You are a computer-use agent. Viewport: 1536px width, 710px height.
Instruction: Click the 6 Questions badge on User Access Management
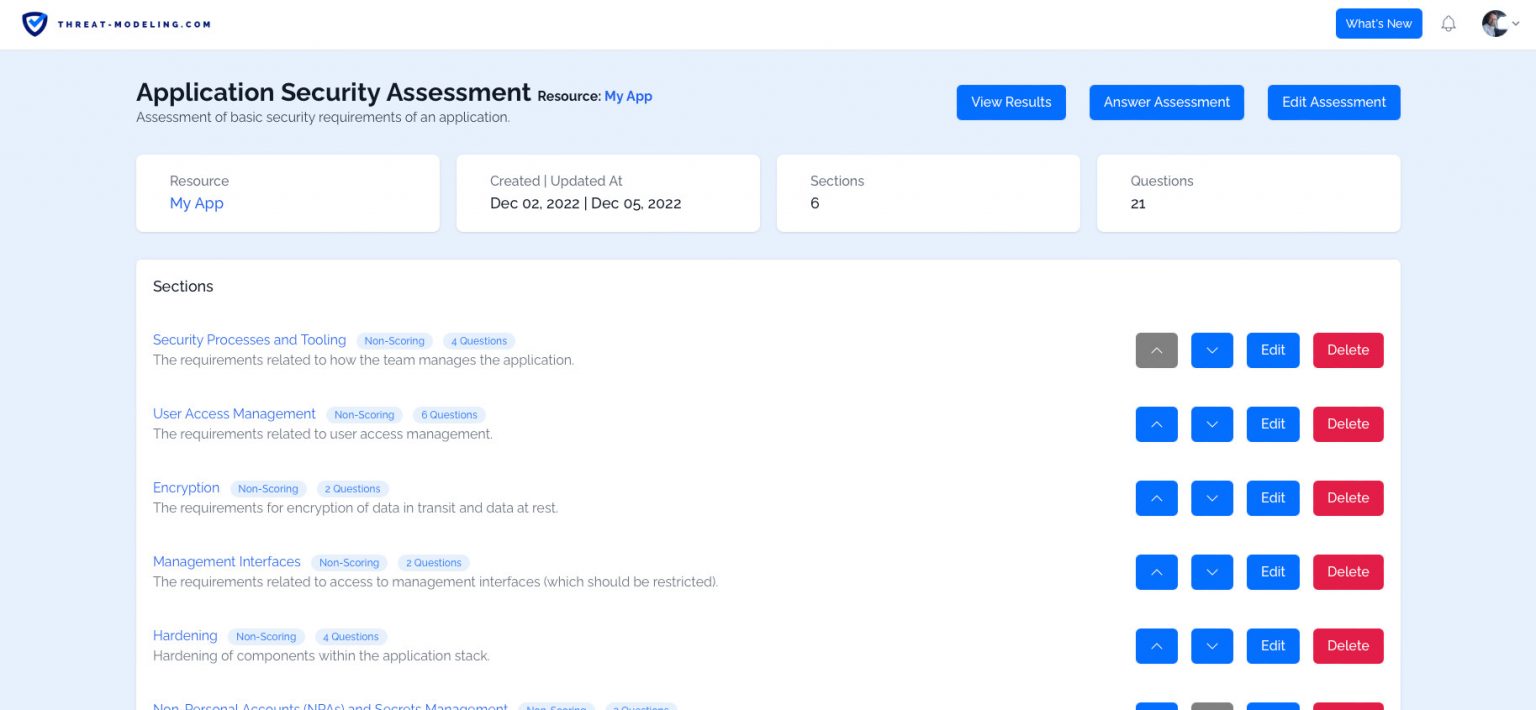(449, 415)
